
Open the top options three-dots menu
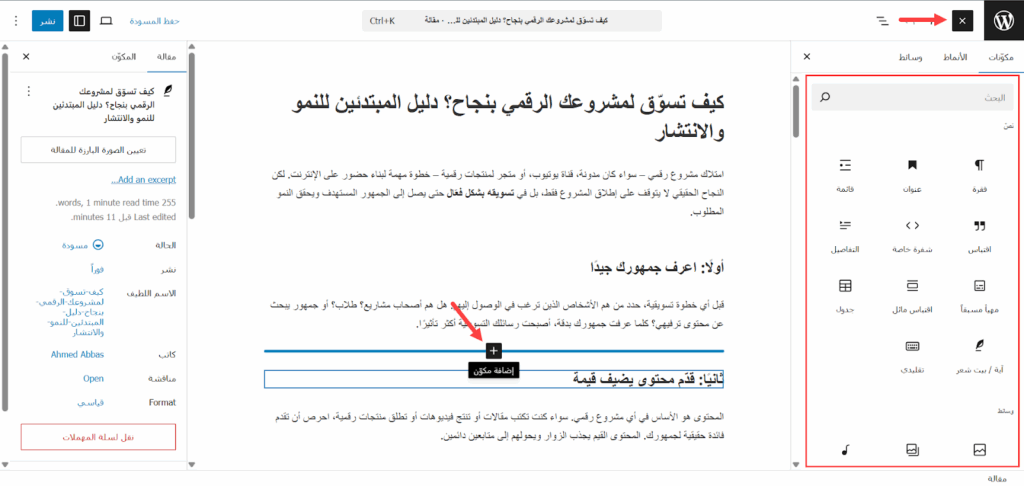[x=16, y=21]
